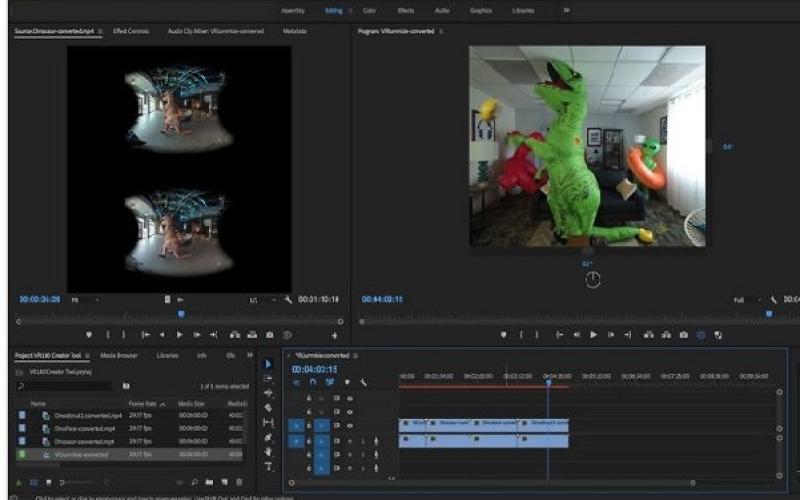This screenshot has height=500, width=800.
Task: Expand the workspace overflow chevron at top
Action: tap(567, 10)
